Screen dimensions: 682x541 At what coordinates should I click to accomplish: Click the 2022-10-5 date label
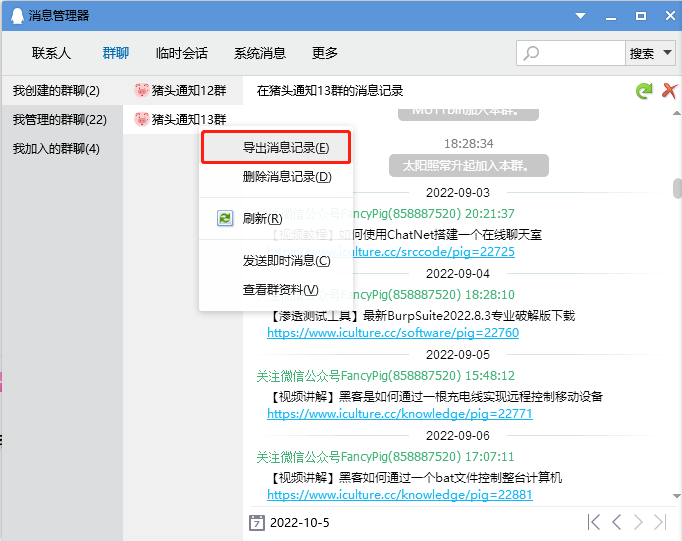[x=300, y=522]
